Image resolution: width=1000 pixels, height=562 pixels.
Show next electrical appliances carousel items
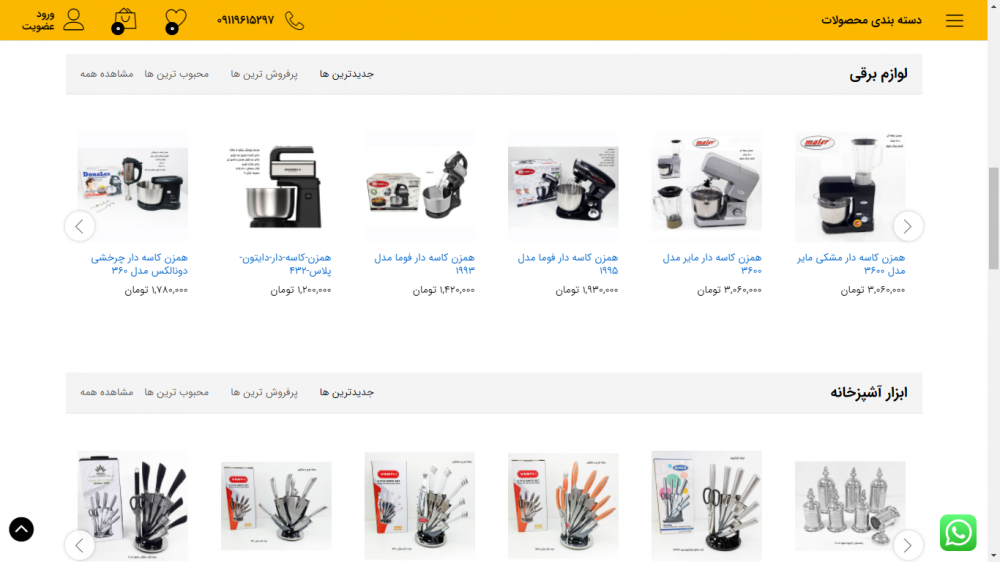tap(908, 226)
